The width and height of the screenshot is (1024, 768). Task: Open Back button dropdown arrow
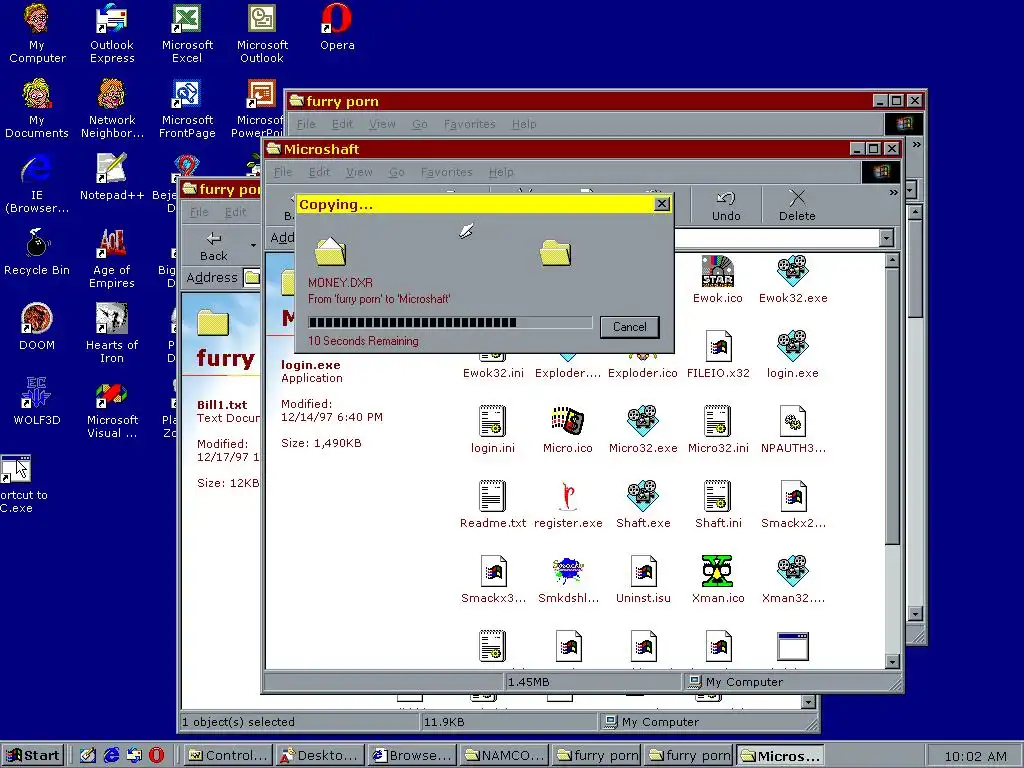(x=253, y=246)
